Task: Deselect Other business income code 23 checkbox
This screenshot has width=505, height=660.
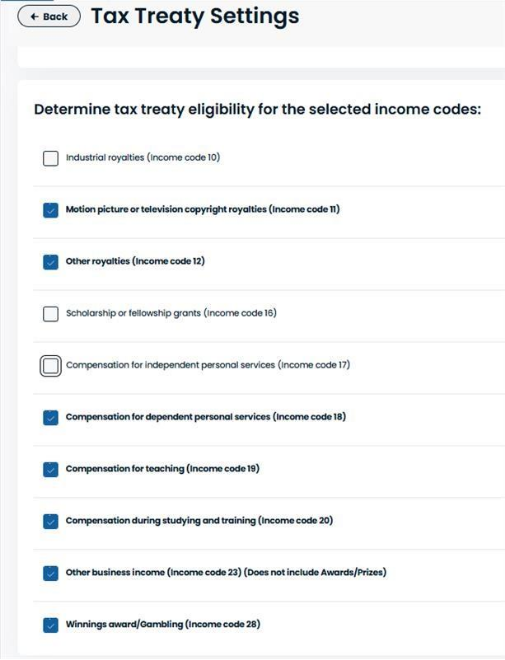Action: tap(50, 573)
